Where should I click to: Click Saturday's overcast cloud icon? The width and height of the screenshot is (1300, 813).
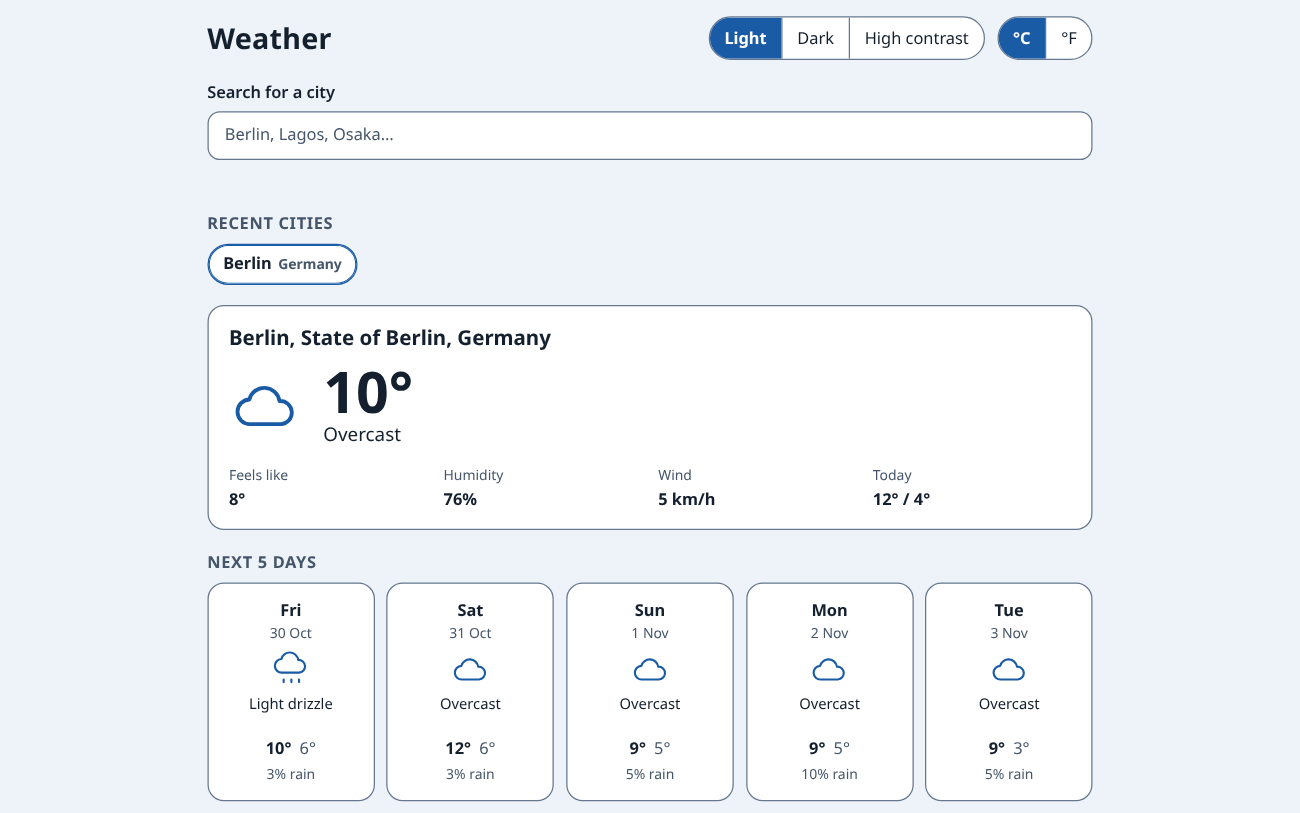pyautogui.click(x=470, y=669)
